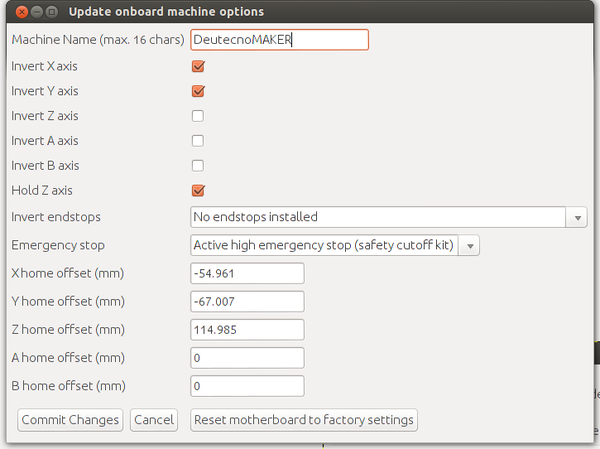600x449 pixels.
Task: Focus the Machine Name text field
Action: coord(279,40)
